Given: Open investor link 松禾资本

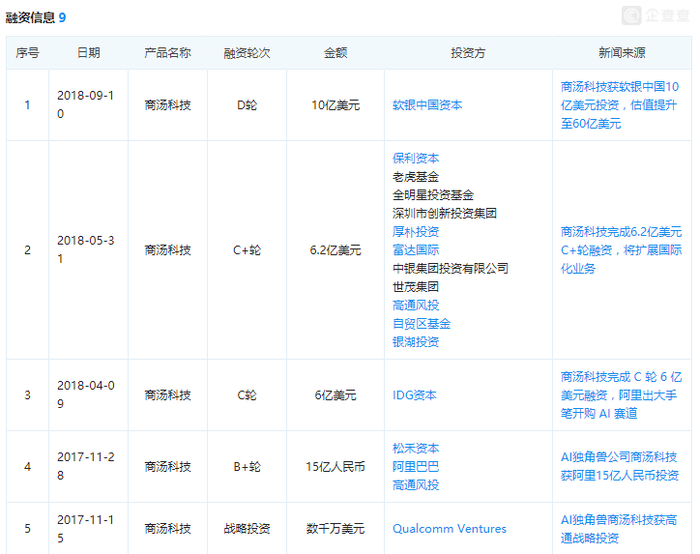Looking at the screenshot, I should pyautogui.click(x=416, y=448).
